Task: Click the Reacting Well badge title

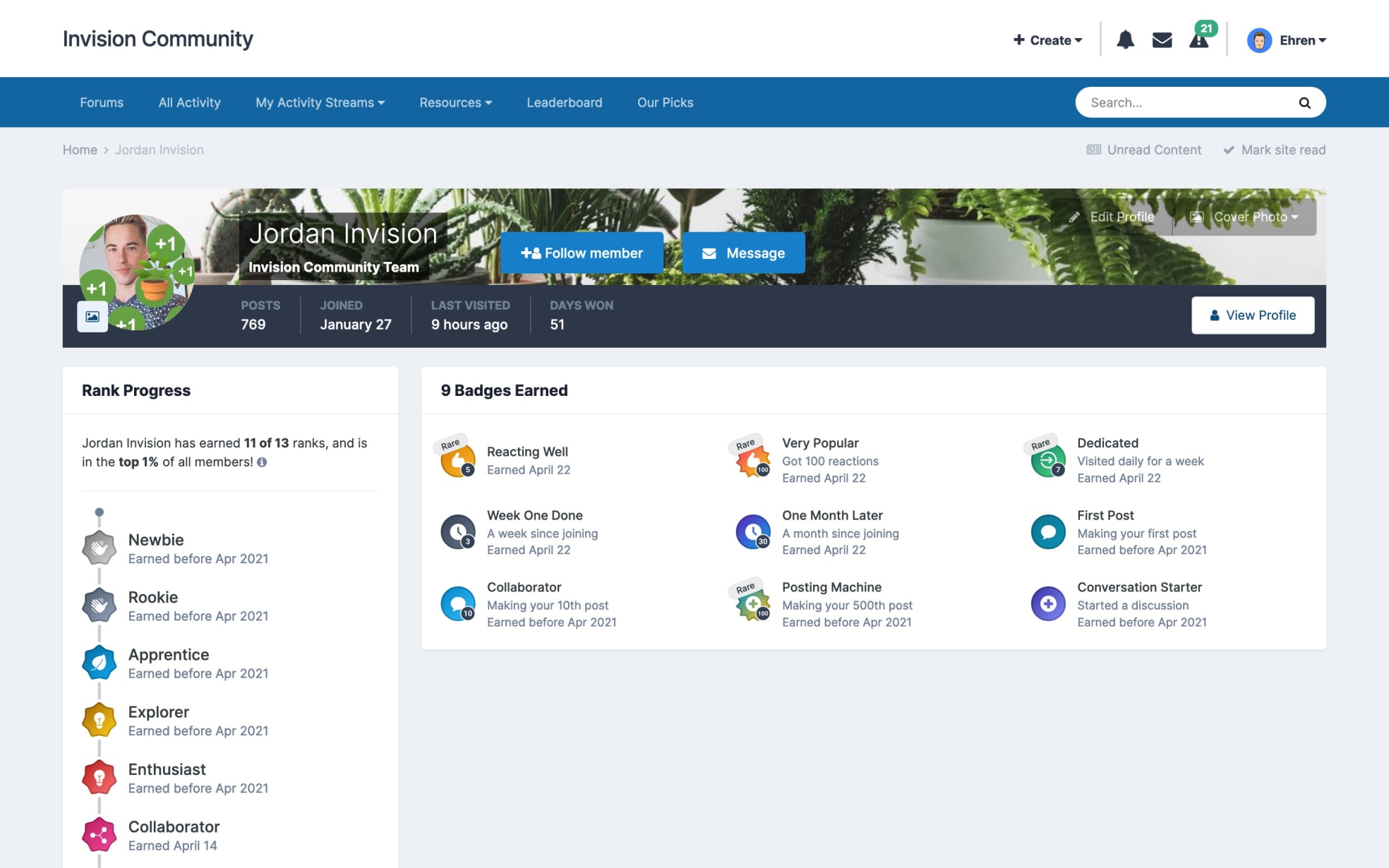Action: (x=527, y=452)
